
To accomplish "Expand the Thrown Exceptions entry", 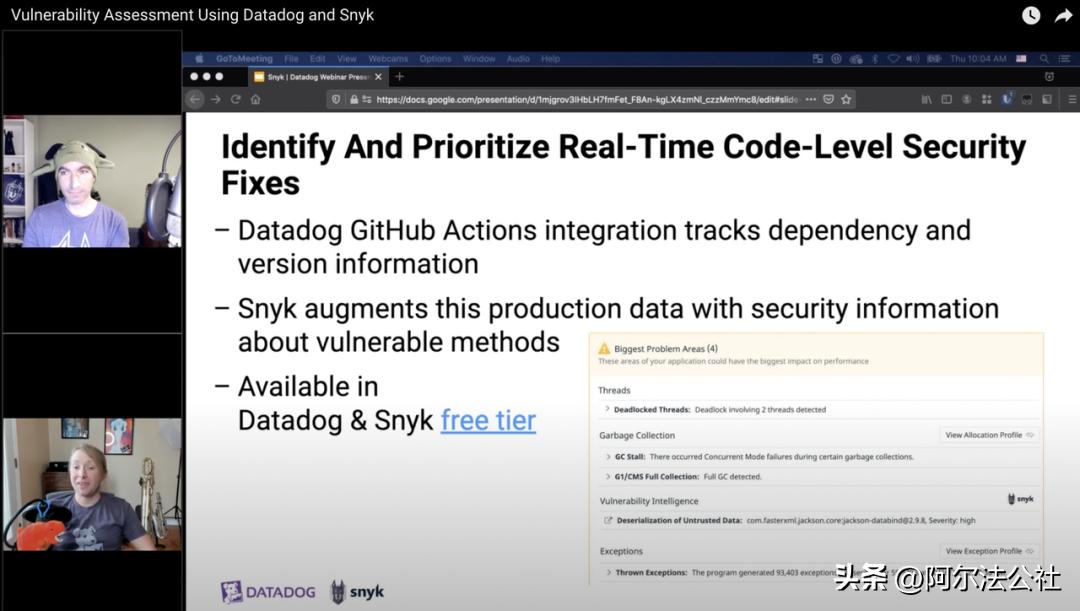I will pos(607,570).
